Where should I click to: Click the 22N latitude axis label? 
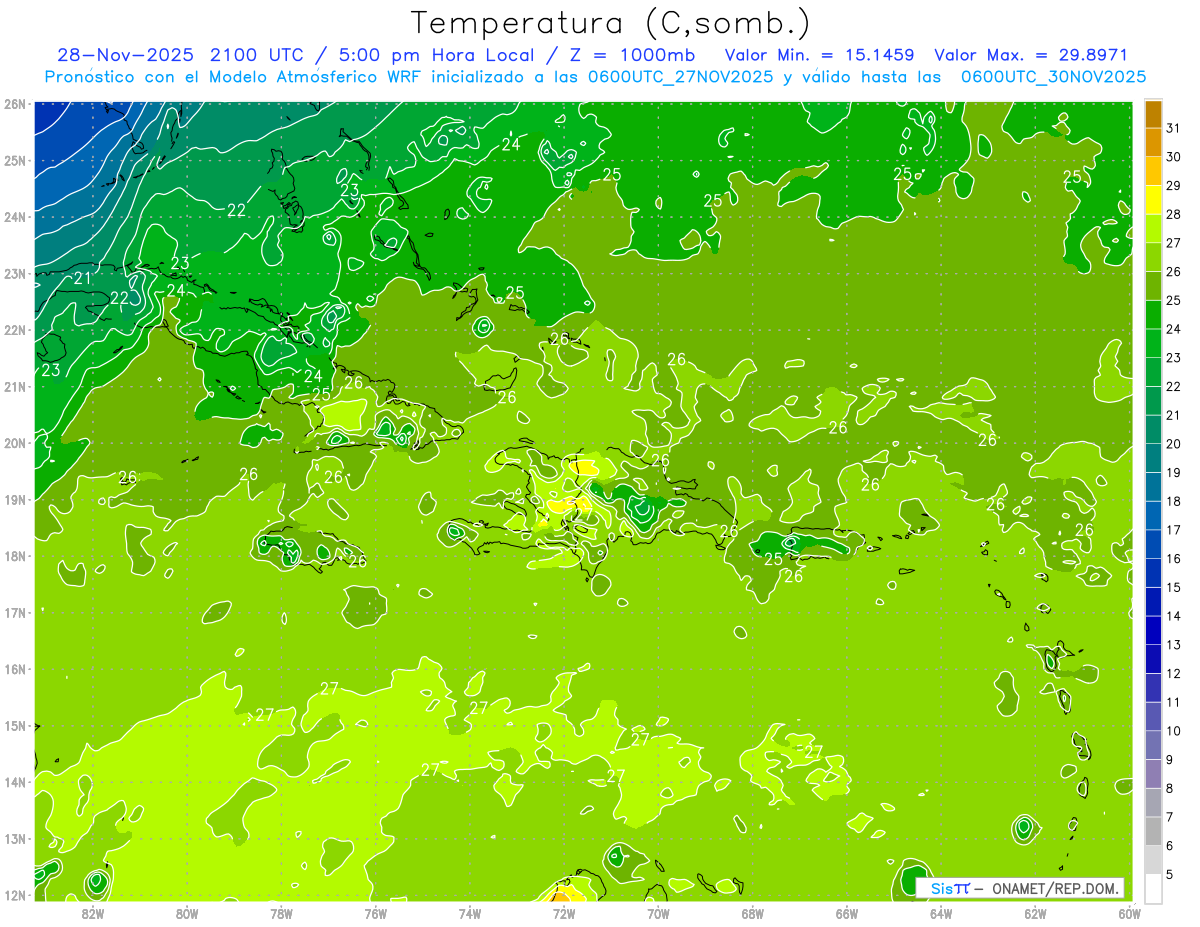(x=15, y=330)
